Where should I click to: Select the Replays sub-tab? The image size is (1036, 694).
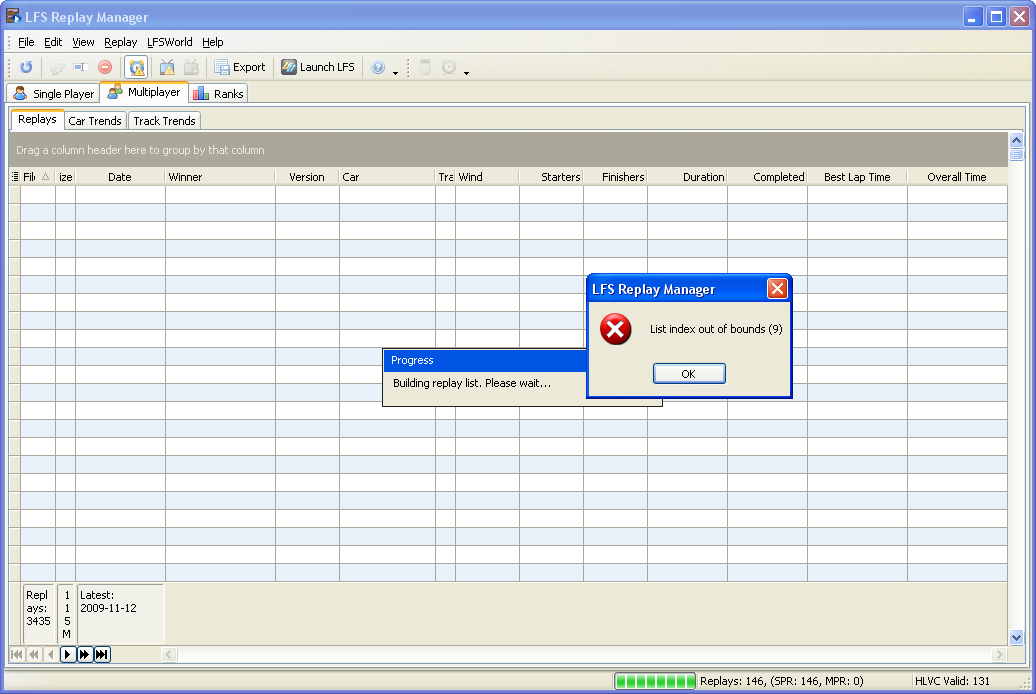click(37, 119)
